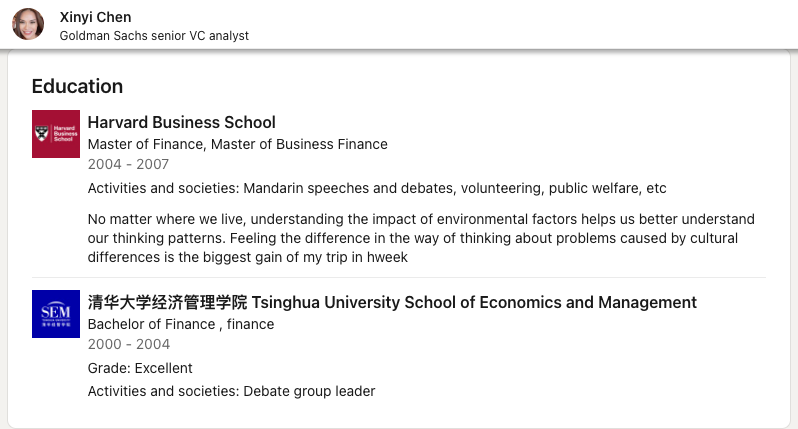Click the word 'hweek' in the description
The width and height of the screenshot is (798, 429).
tap(388, 257)
